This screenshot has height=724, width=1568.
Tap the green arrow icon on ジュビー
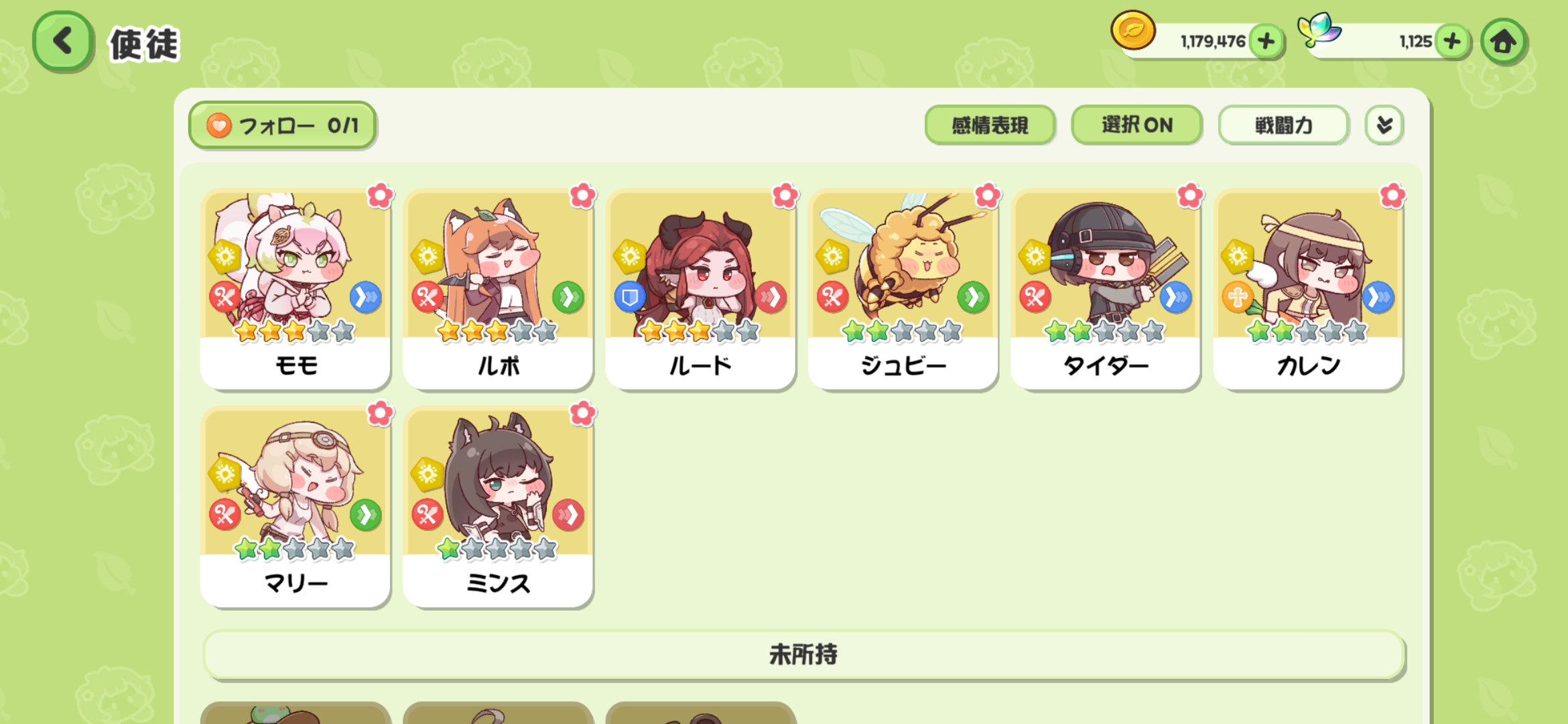(973, 297)
